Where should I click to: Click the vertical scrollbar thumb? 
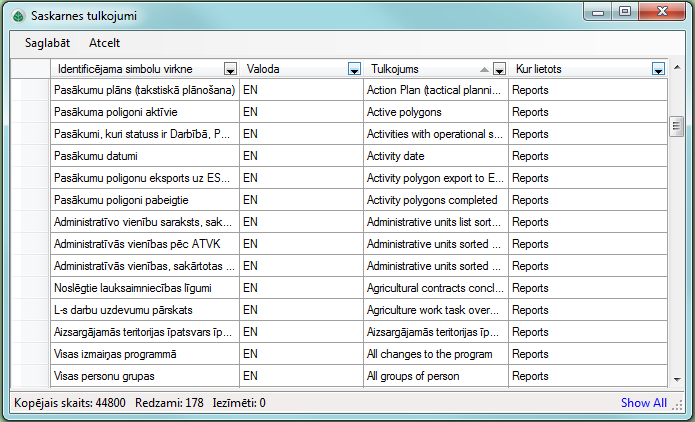[676, 126]
